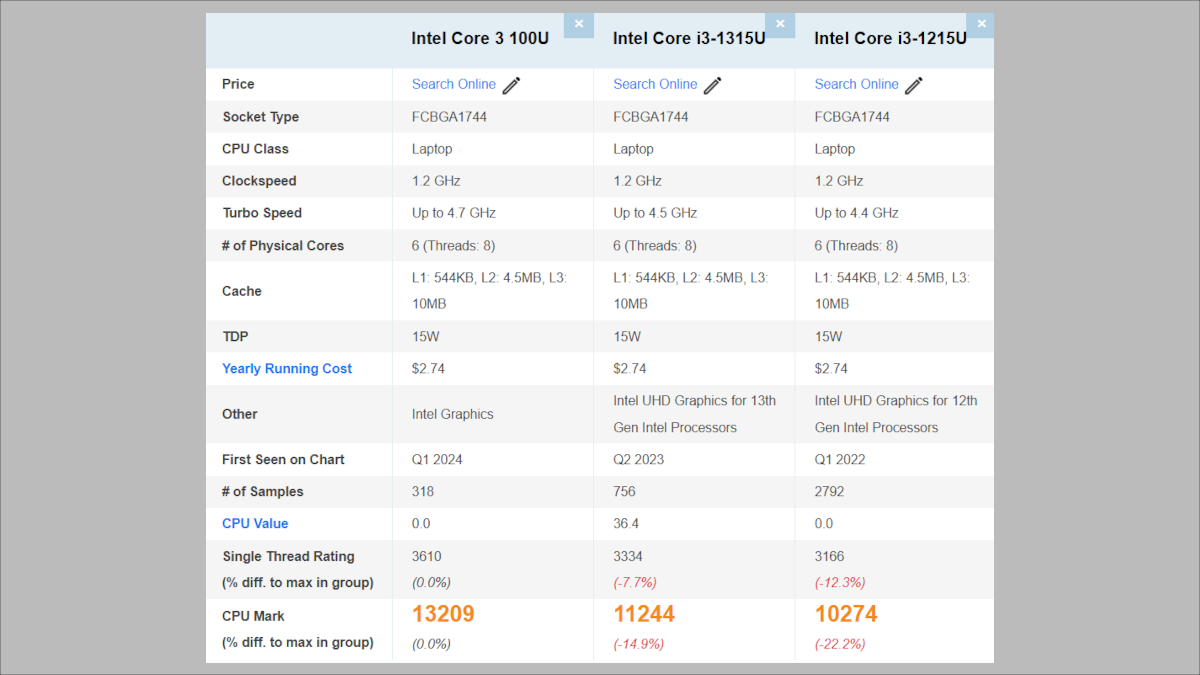Click the Single Thread Rating row label
The width and height of the screenshot is (1200, 675).
coord(288,557)
